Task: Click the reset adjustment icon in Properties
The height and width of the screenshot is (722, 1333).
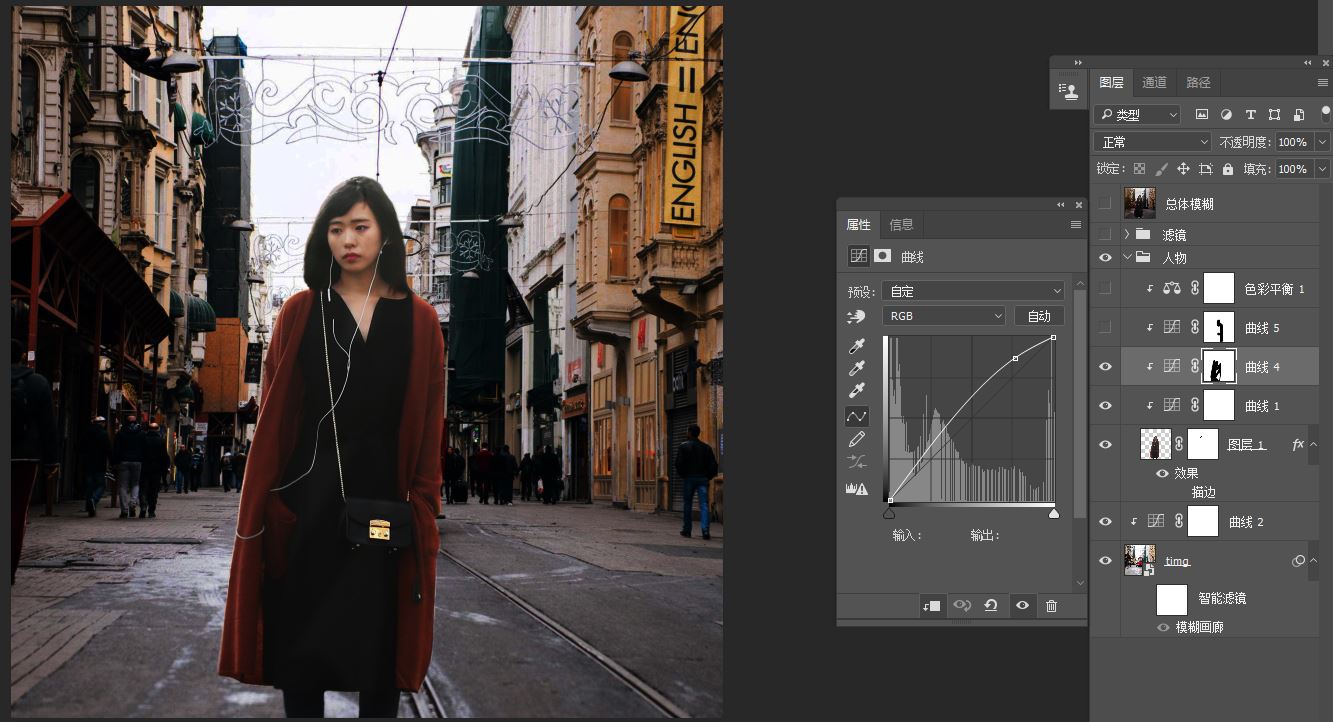Action: tap(991, 605)
